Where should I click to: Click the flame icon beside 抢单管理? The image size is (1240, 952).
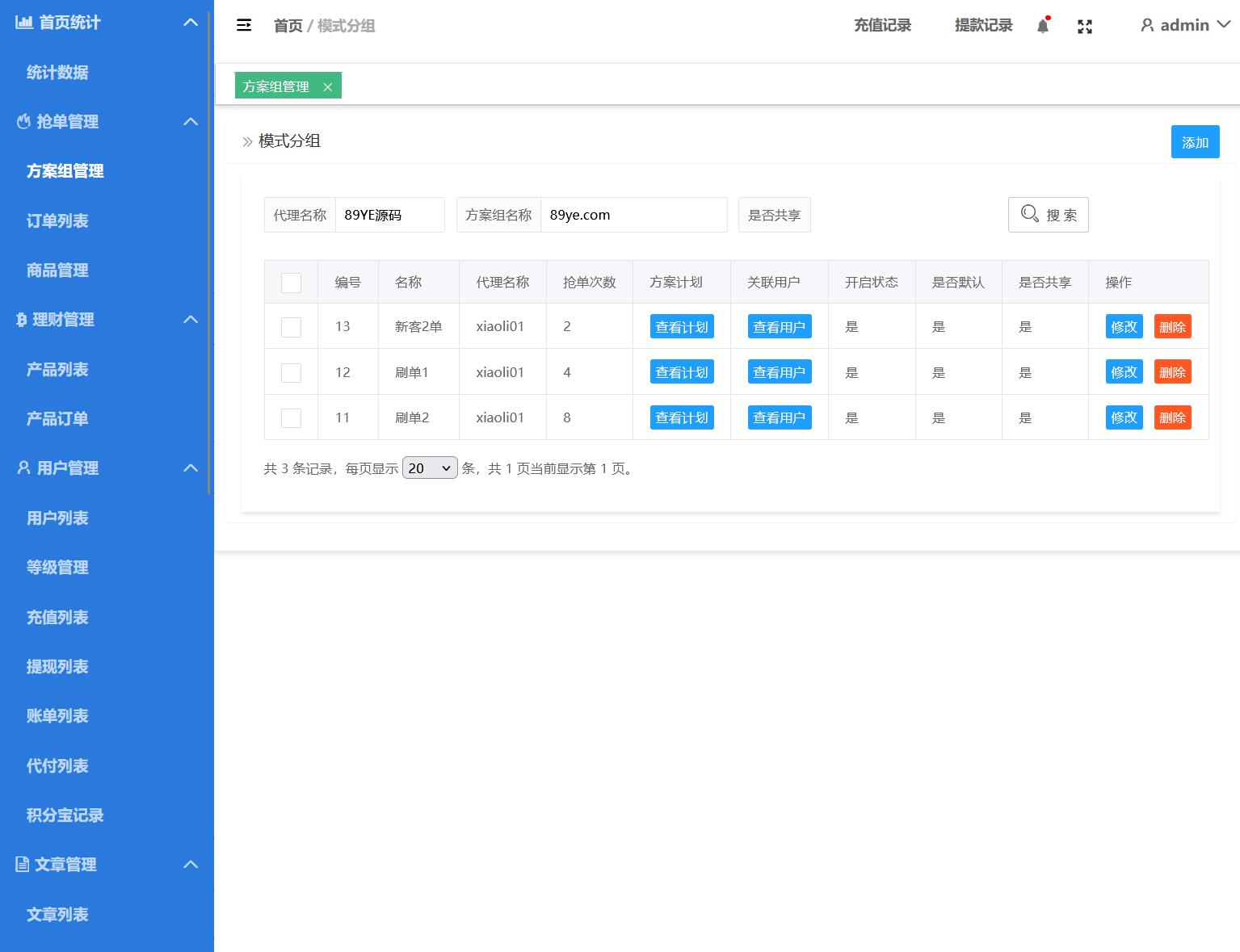23,121
